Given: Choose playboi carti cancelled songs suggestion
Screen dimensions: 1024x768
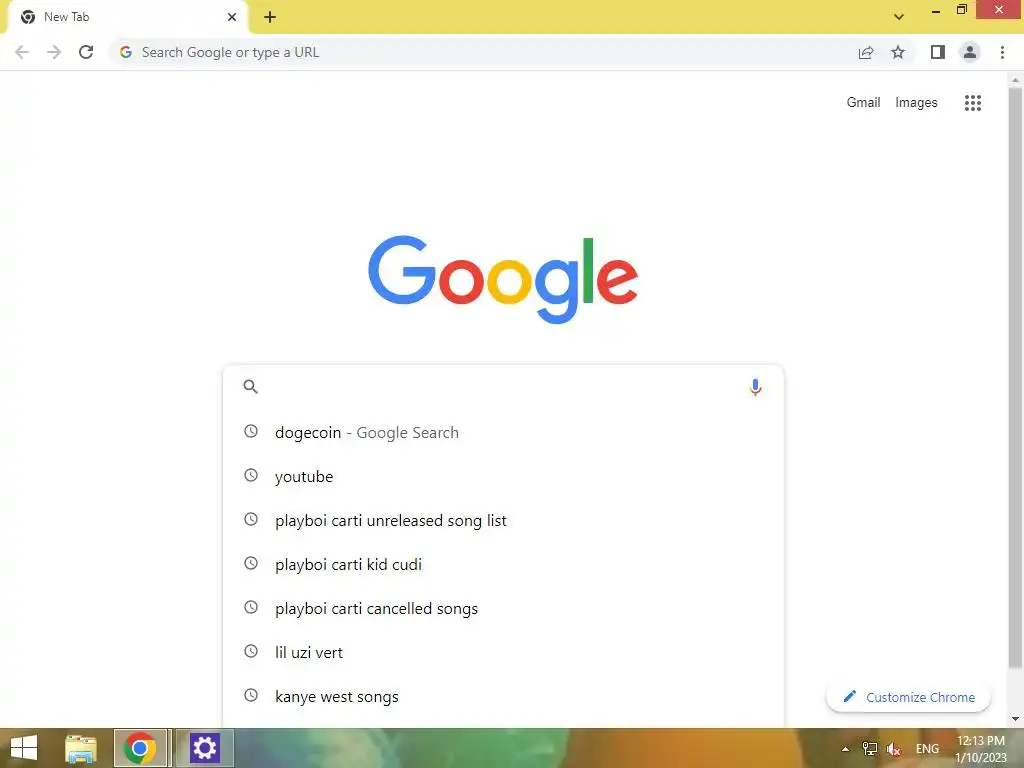Looking at the screenshot, I should pyautogui.click(x=503, y=609).
